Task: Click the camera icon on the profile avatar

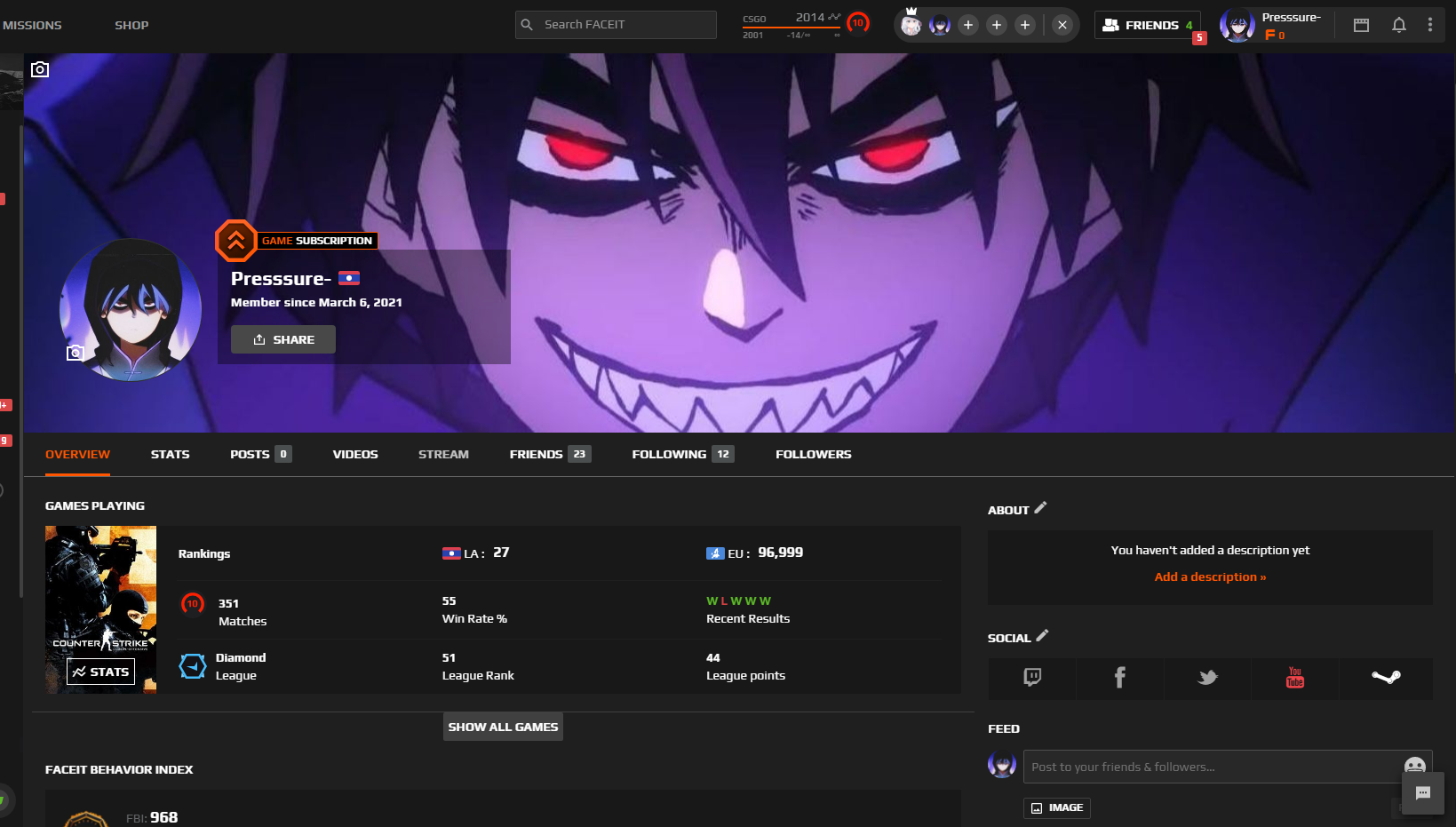Action: click(76, 353)
